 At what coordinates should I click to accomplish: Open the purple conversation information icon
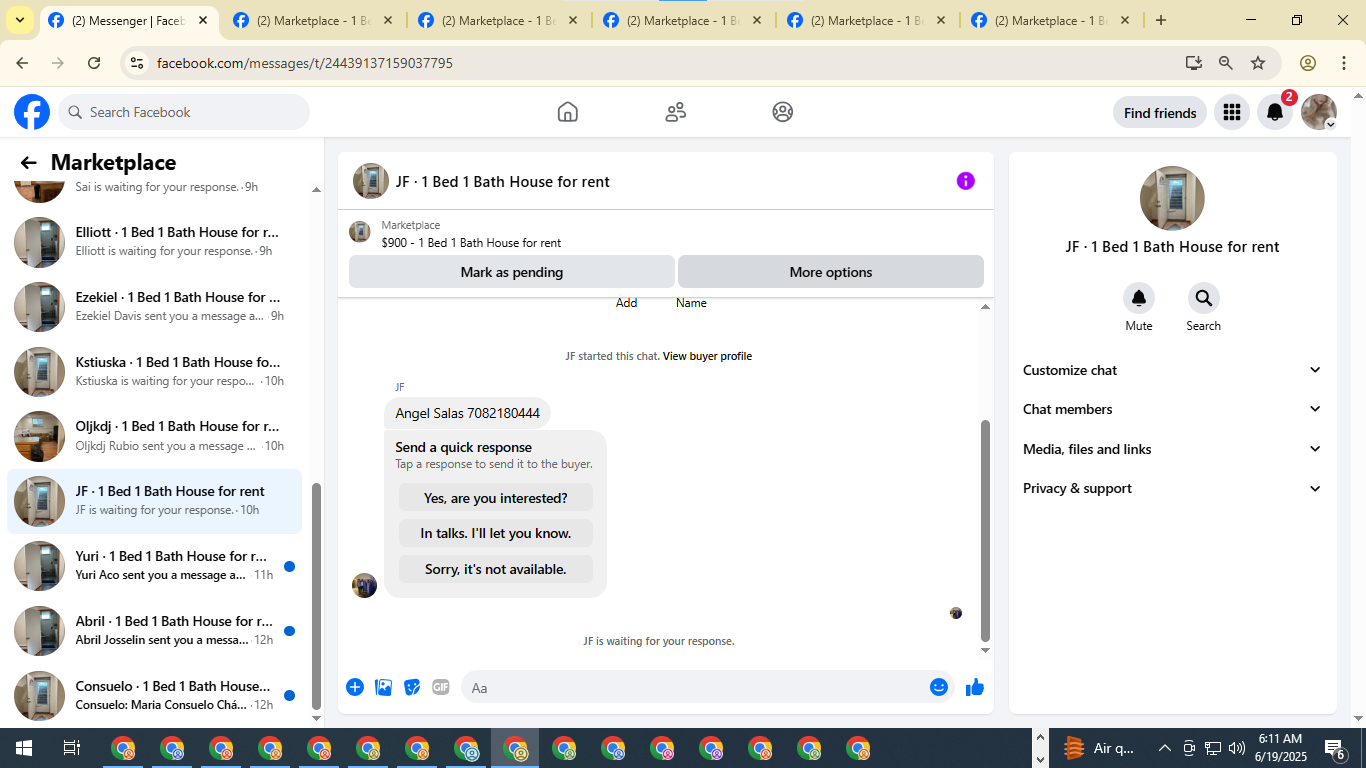(x=965, y=181)
